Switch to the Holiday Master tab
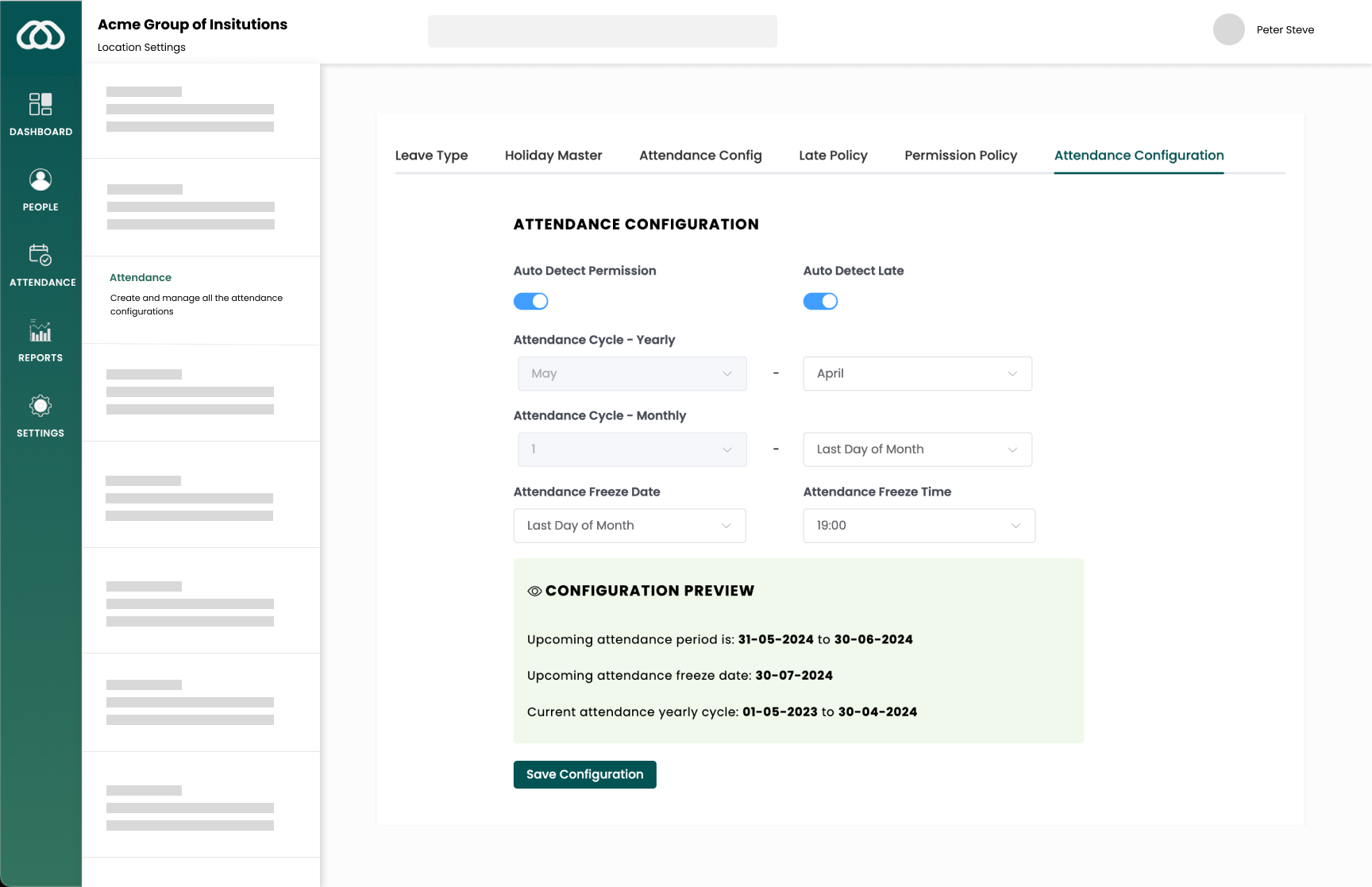 [x=553, y=156]
